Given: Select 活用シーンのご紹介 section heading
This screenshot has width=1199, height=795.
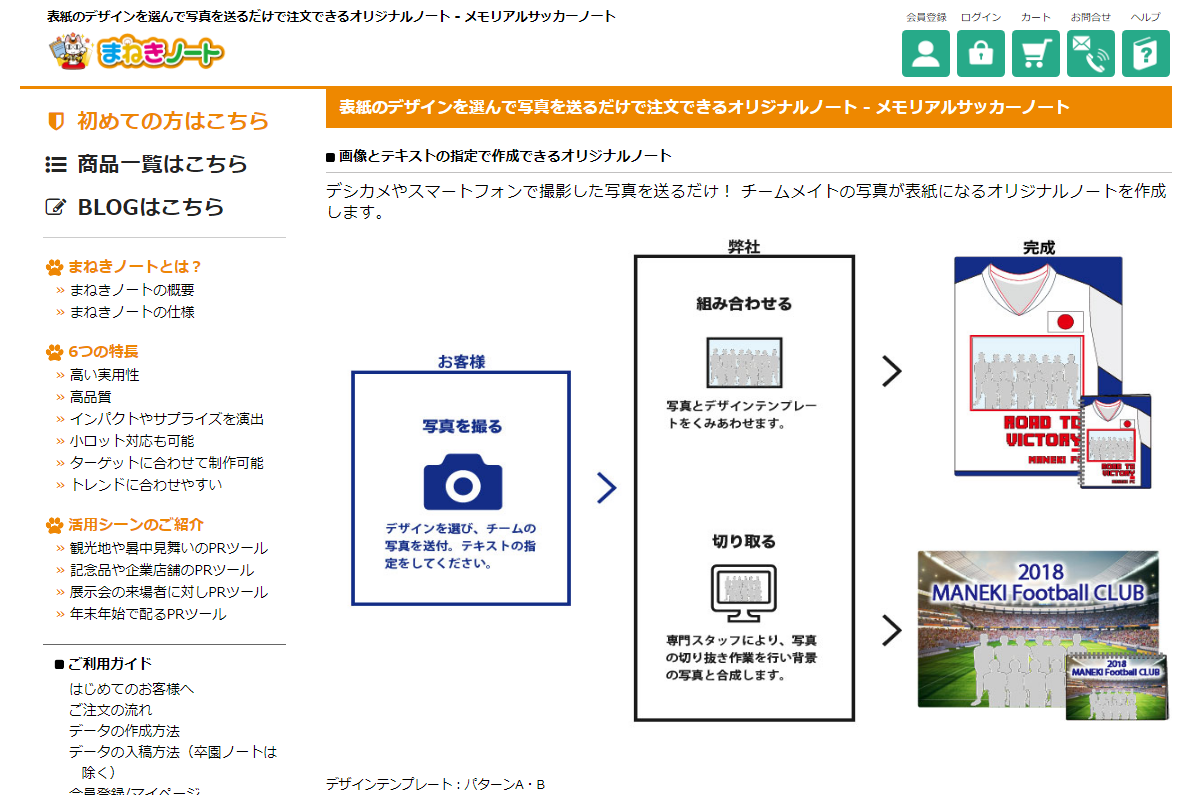Looking at the screenshot, I should pos(136,525).
